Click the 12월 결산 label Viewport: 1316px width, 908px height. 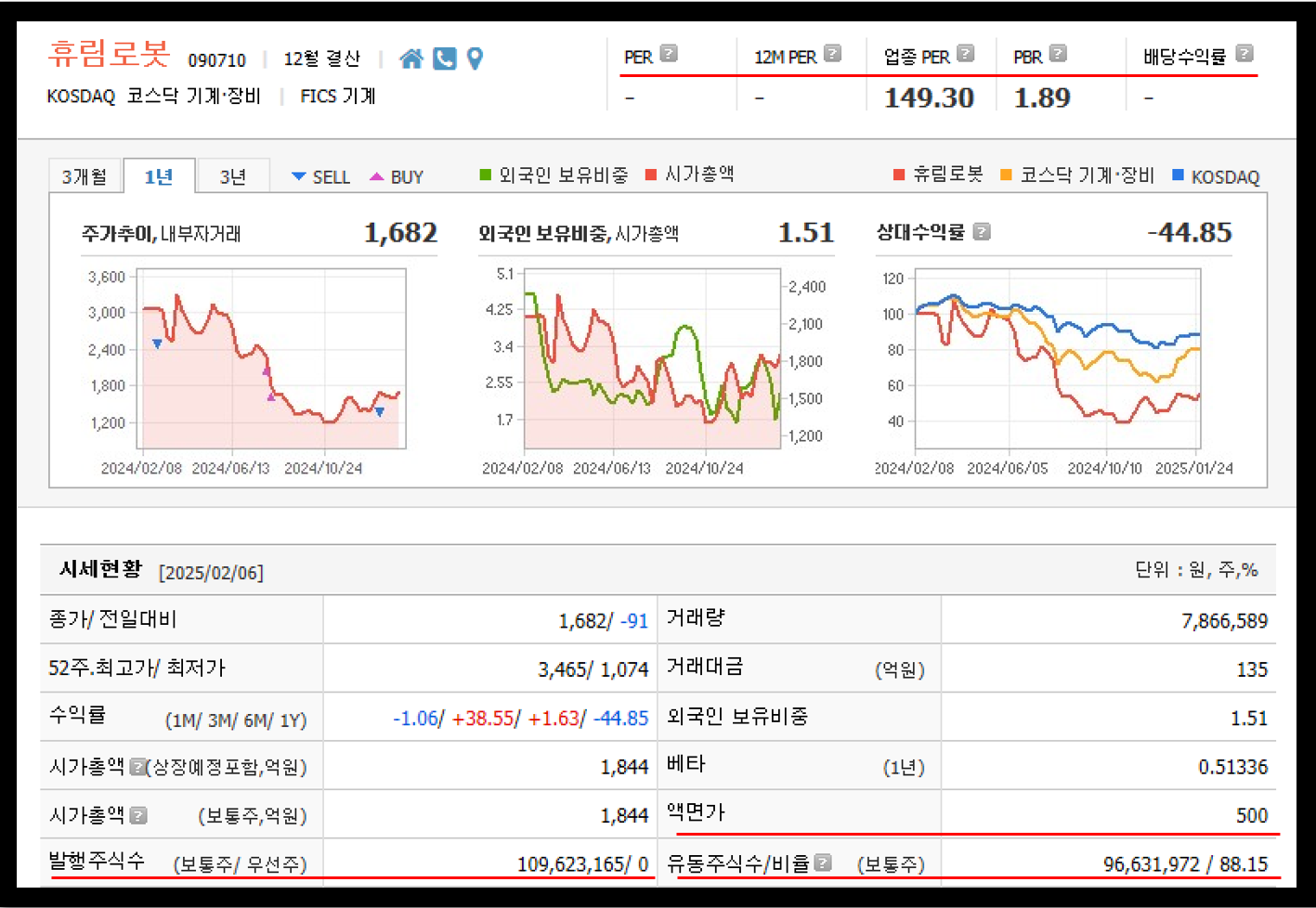[321, 58]
